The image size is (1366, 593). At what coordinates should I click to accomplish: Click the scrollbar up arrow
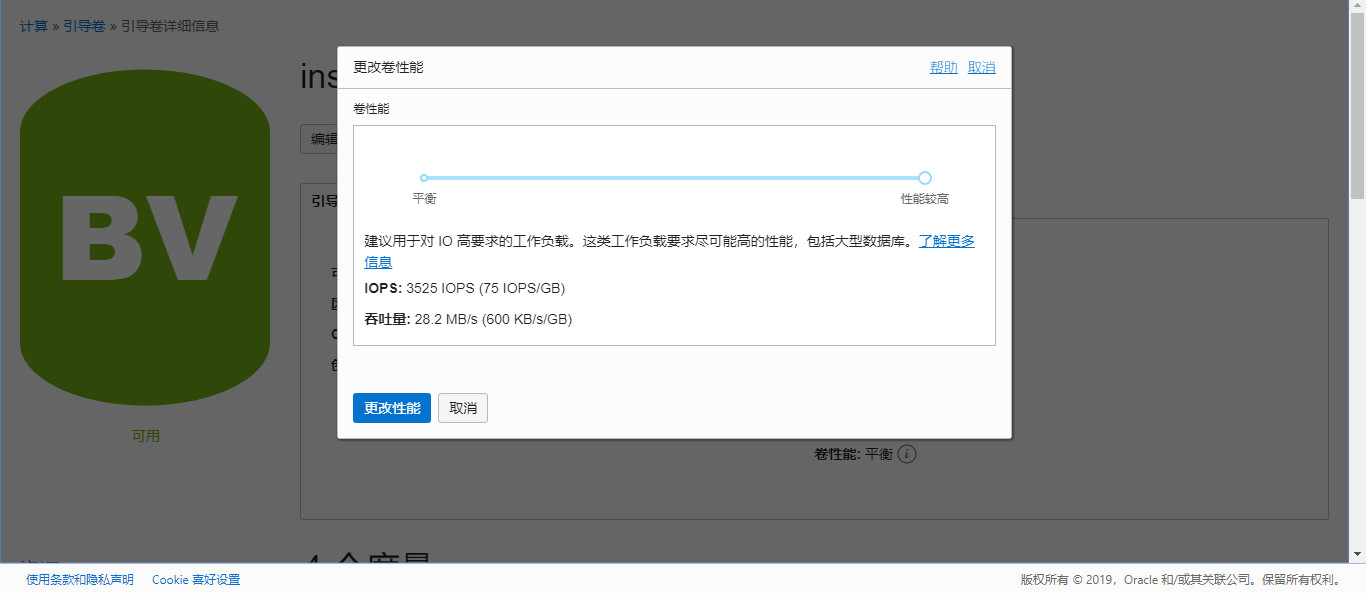point(1357,8)
